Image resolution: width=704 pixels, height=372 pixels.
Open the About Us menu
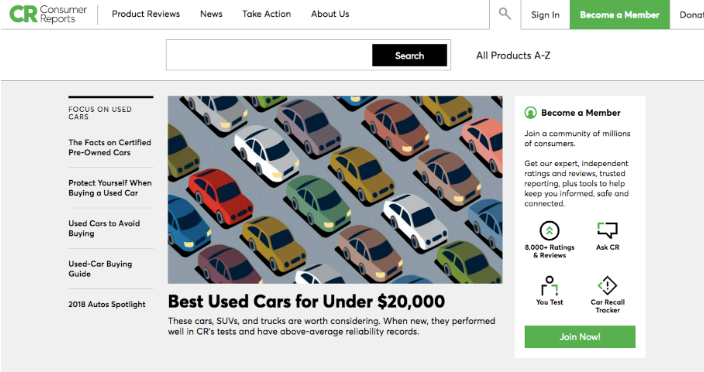(x=330, y=14)
